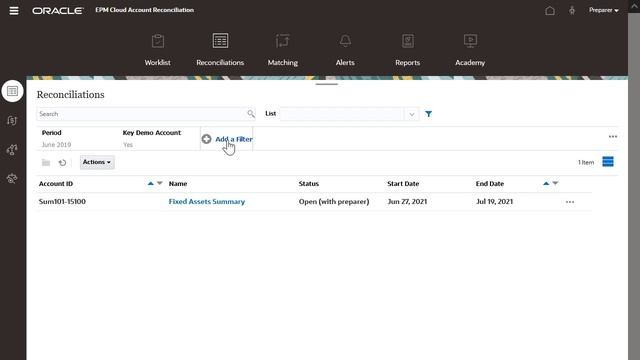Viewport: 640px width, 360px height.
Task: Click the refresh icon
Action: [x=62, y=162]
